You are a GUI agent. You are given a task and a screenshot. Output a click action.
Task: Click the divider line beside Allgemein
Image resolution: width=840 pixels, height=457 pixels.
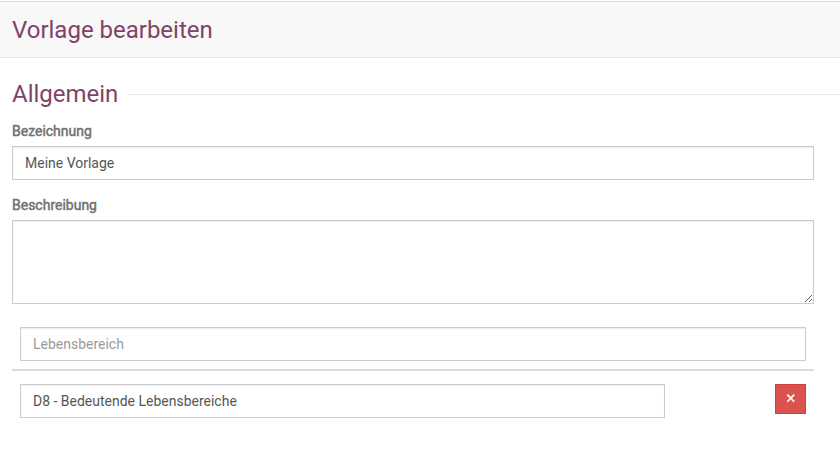480,95
